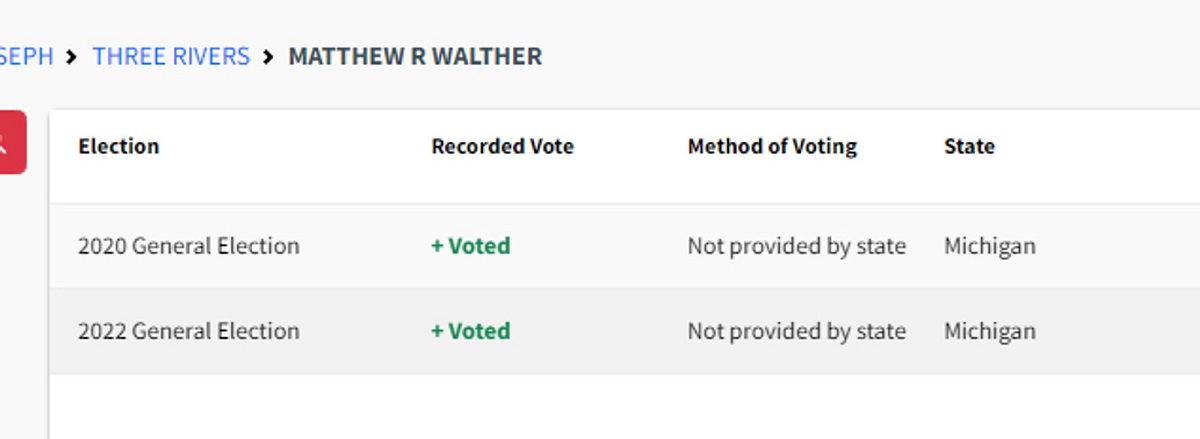The width and height of the screenshot is (1200, 439).
Task: Click the plus sign beside 2022 Voted
Action: point(437,331)
